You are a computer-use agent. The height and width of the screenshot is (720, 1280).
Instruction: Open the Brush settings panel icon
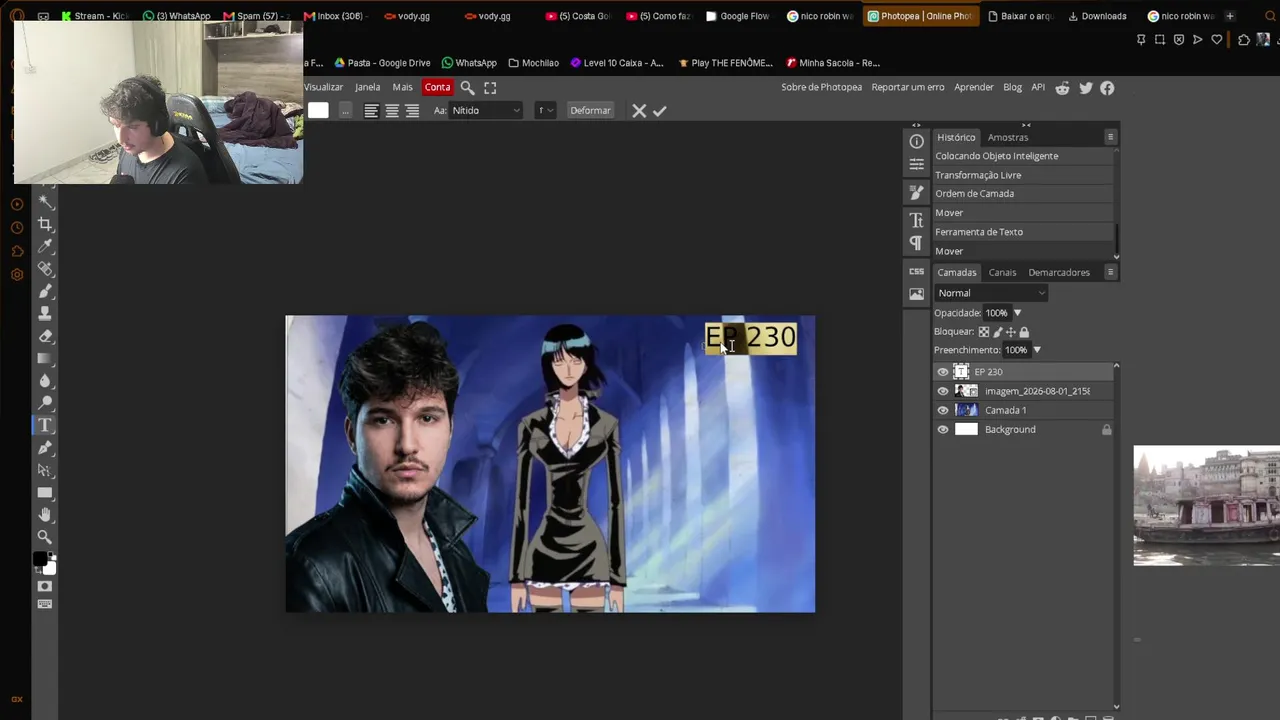click(x=916, y=192)
